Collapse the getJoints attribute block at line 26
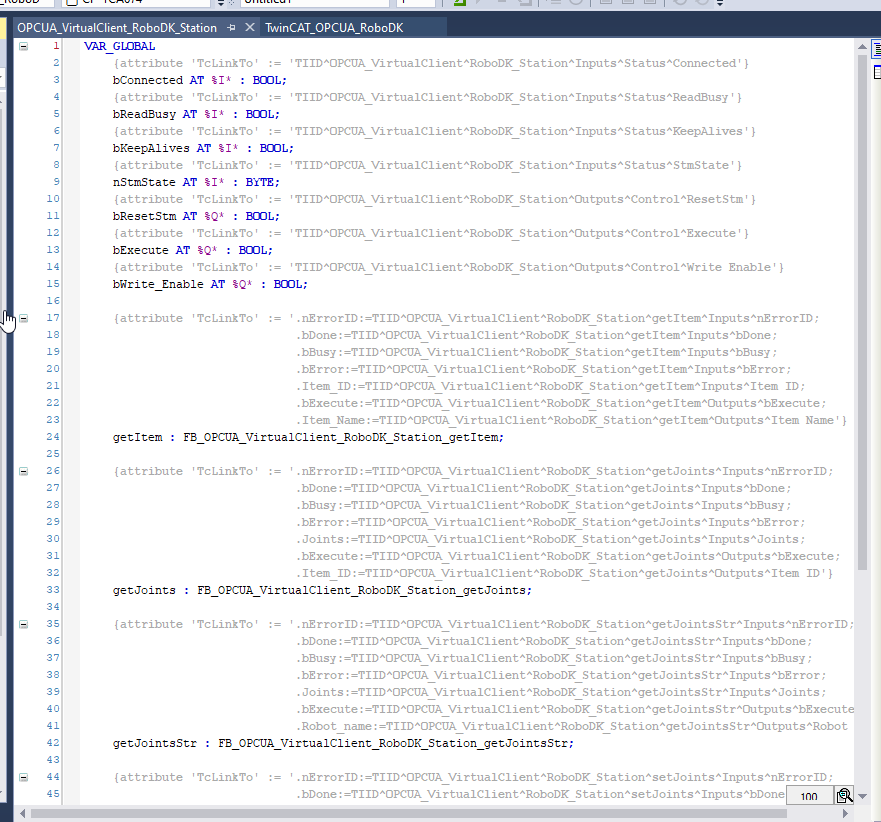 [24, 471]
